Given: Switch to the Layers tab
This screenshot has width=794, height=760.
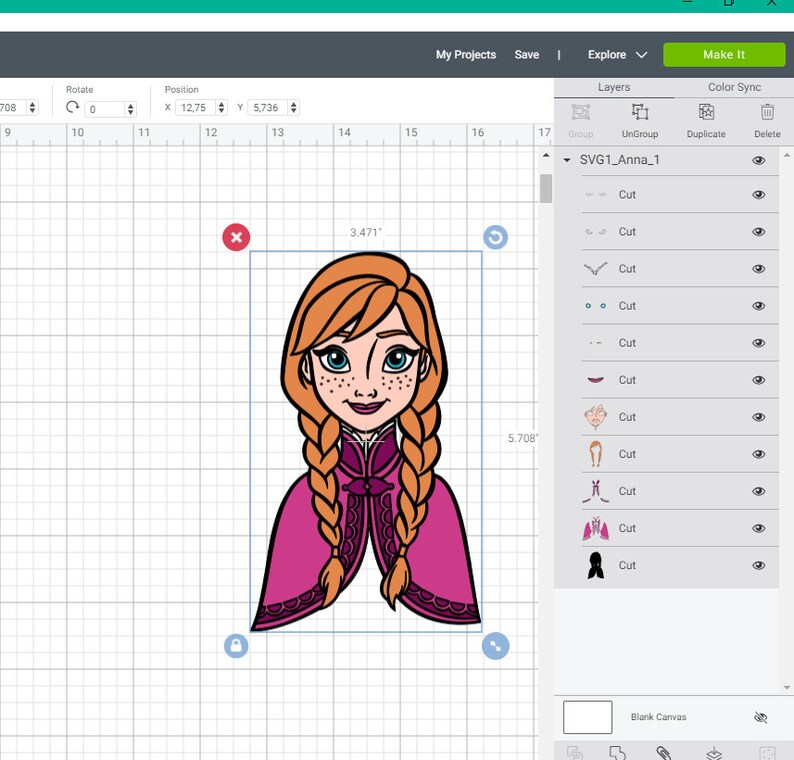Looking at the screenshot, I should (x=614, y=87).
